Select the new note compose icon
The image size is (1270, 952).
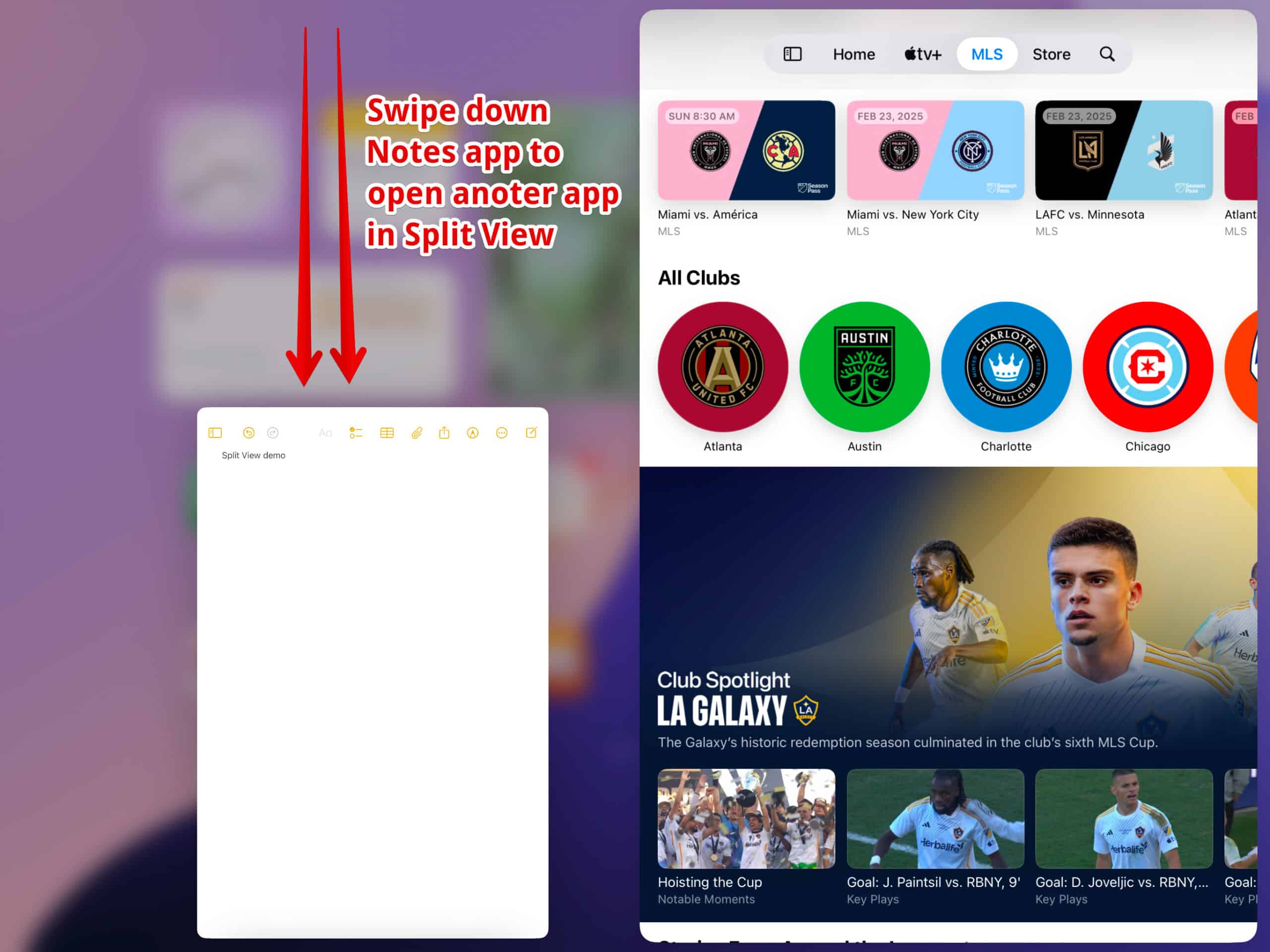531,432
